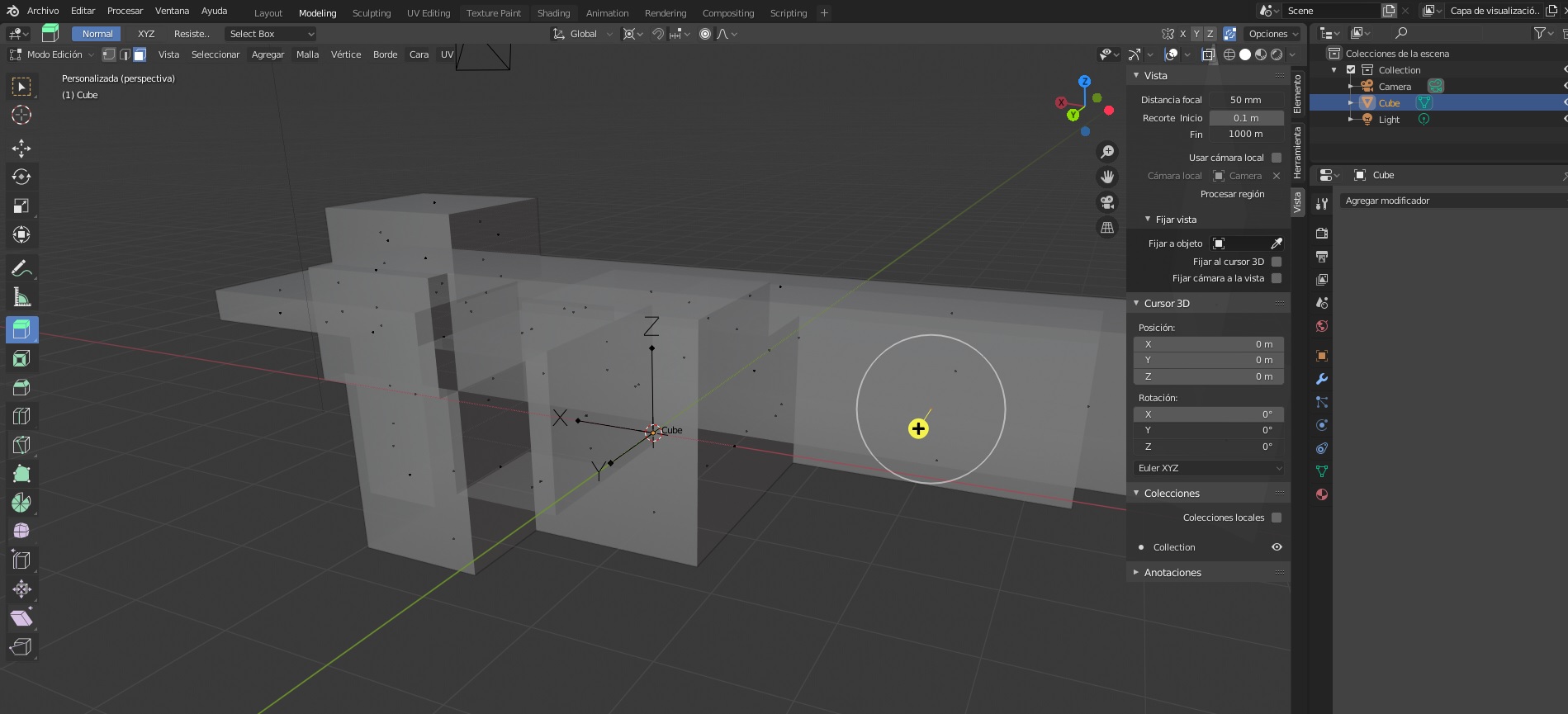Open the Select Box tool dropdown
This screenshot has height=714, width=1568.
[271, 34]
